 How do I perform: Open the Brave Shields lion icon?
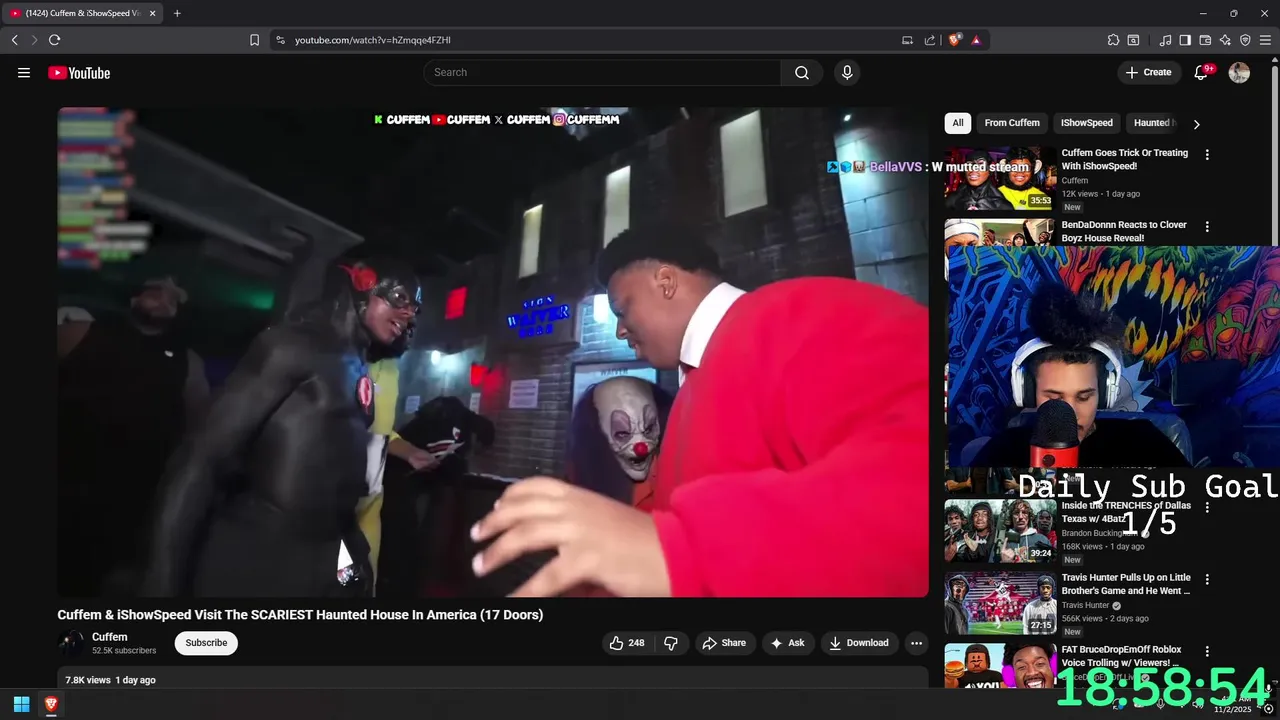click(x=954, y=40)
